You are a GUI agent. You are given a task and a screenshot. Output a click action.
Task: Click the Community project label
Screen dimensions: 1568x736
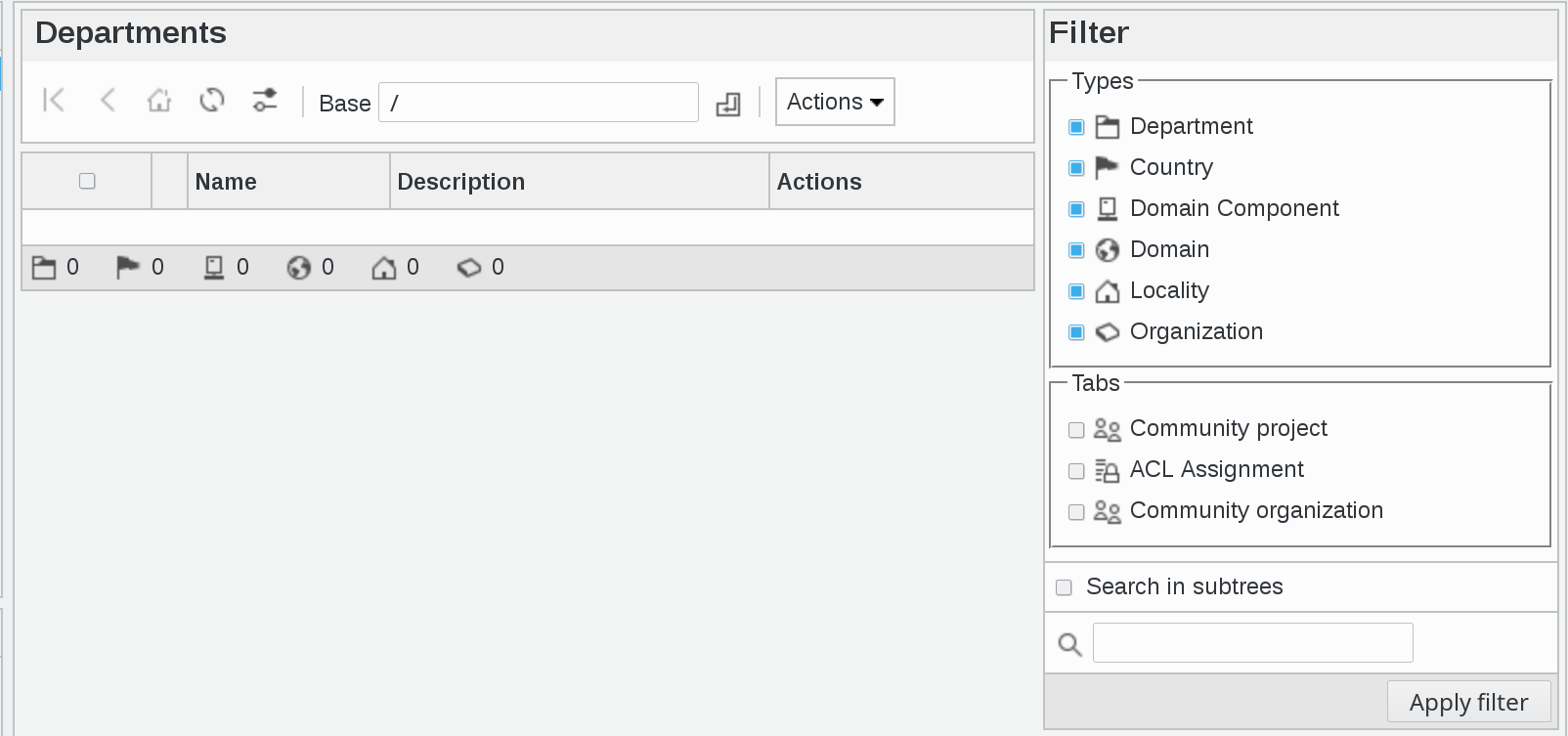tap(1229, 429)
